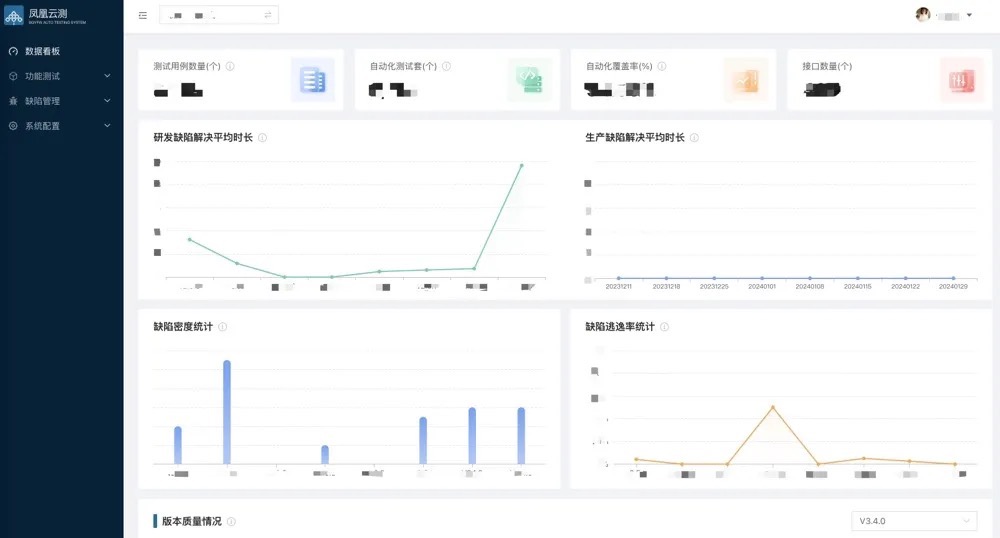The width and height of the screenshot is (1000, 538).
Task: Click the red interface sliders icon
Action: [962, 80]
